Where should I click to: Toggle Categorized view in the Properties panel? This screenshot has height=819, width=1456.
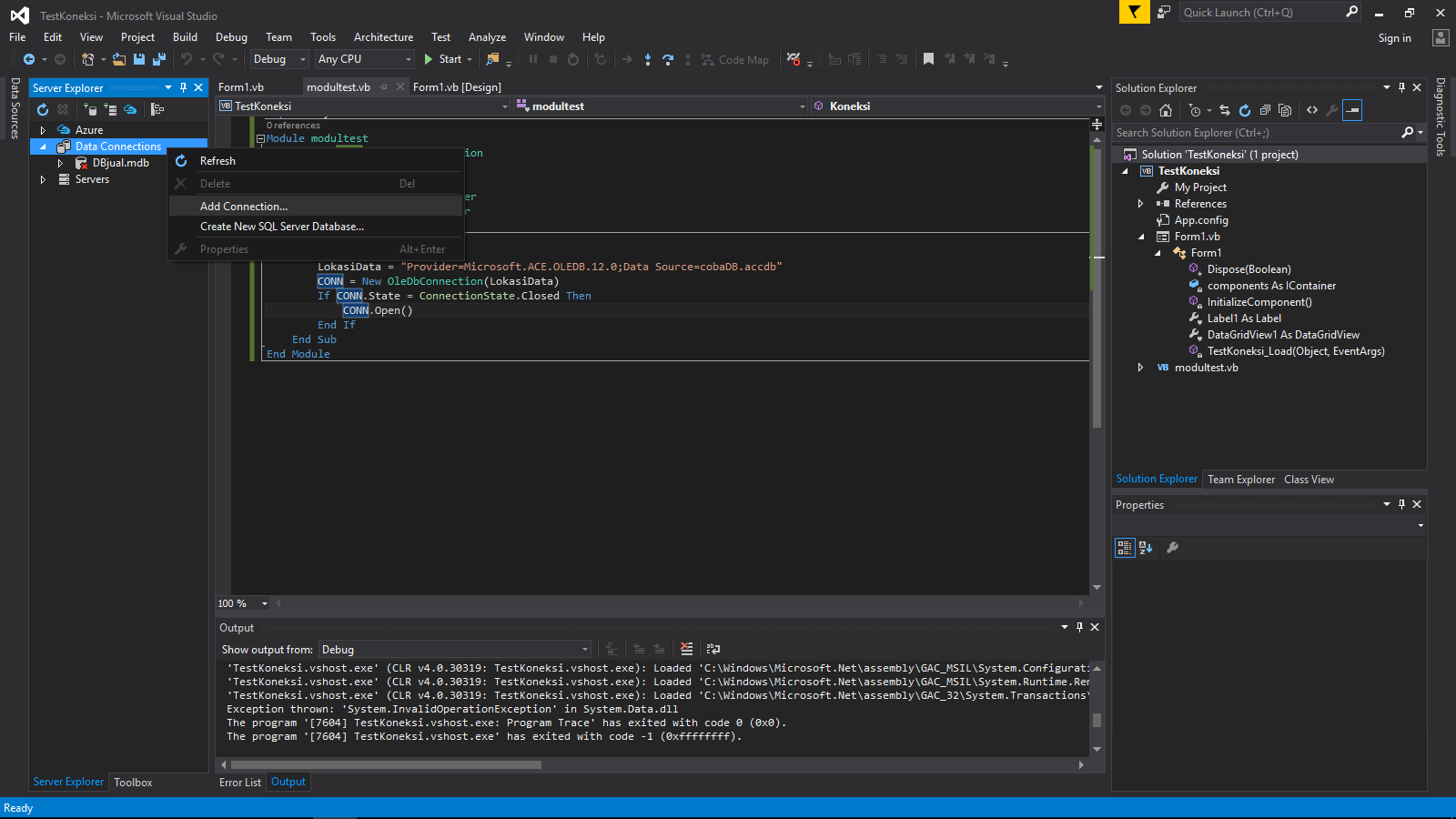point(1125,548)
